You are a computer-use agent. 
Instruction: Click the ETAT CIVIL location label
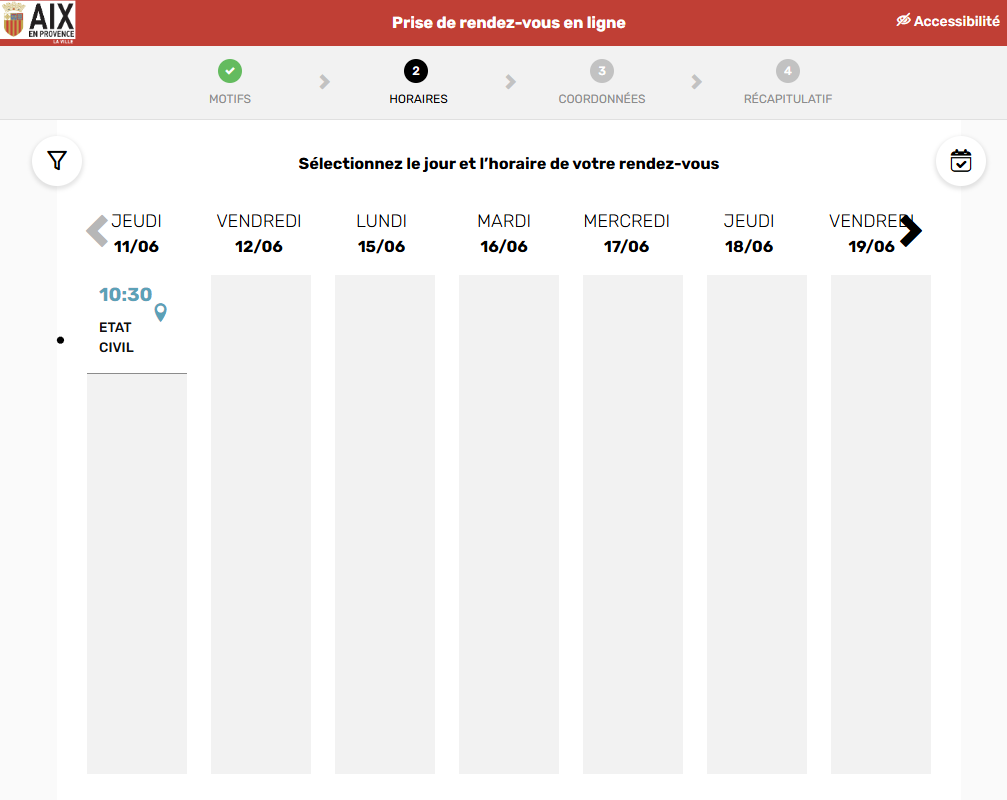(x=116, y=337)
